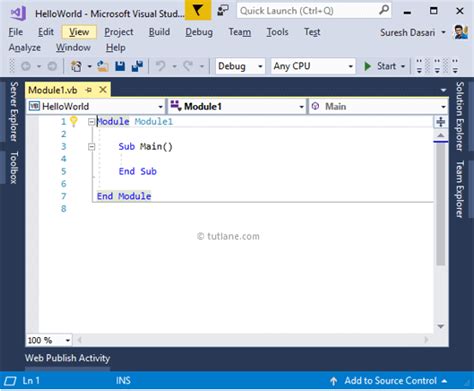Click the editor split window icon
This screenshot has height=391, width=474.
[441, 122]
